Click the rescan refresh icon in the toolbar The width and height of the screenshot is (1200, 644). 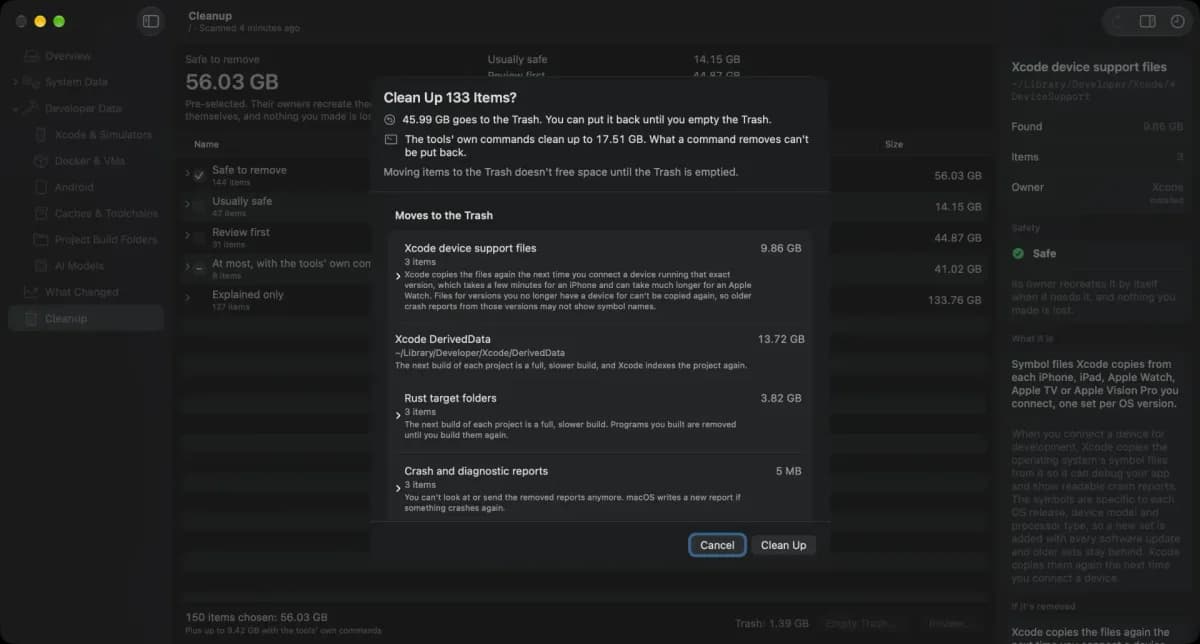click(1119, 21)
